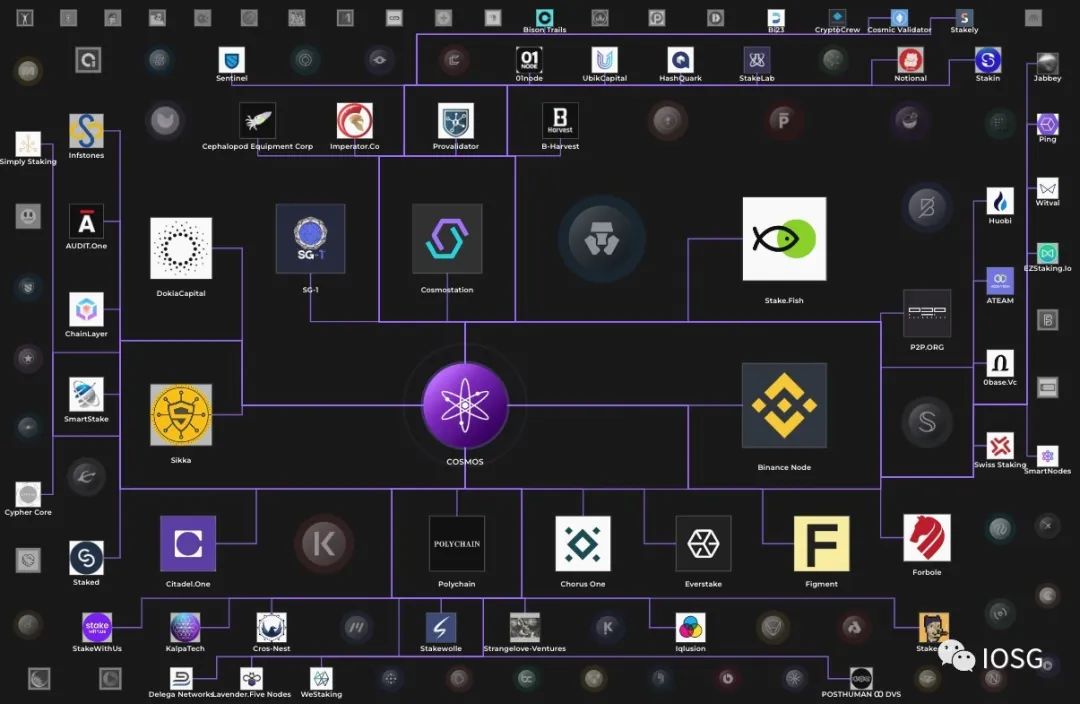The image size is (1080, 704).
Task: Select the Bi23 icon
Action: click(776, 18)
